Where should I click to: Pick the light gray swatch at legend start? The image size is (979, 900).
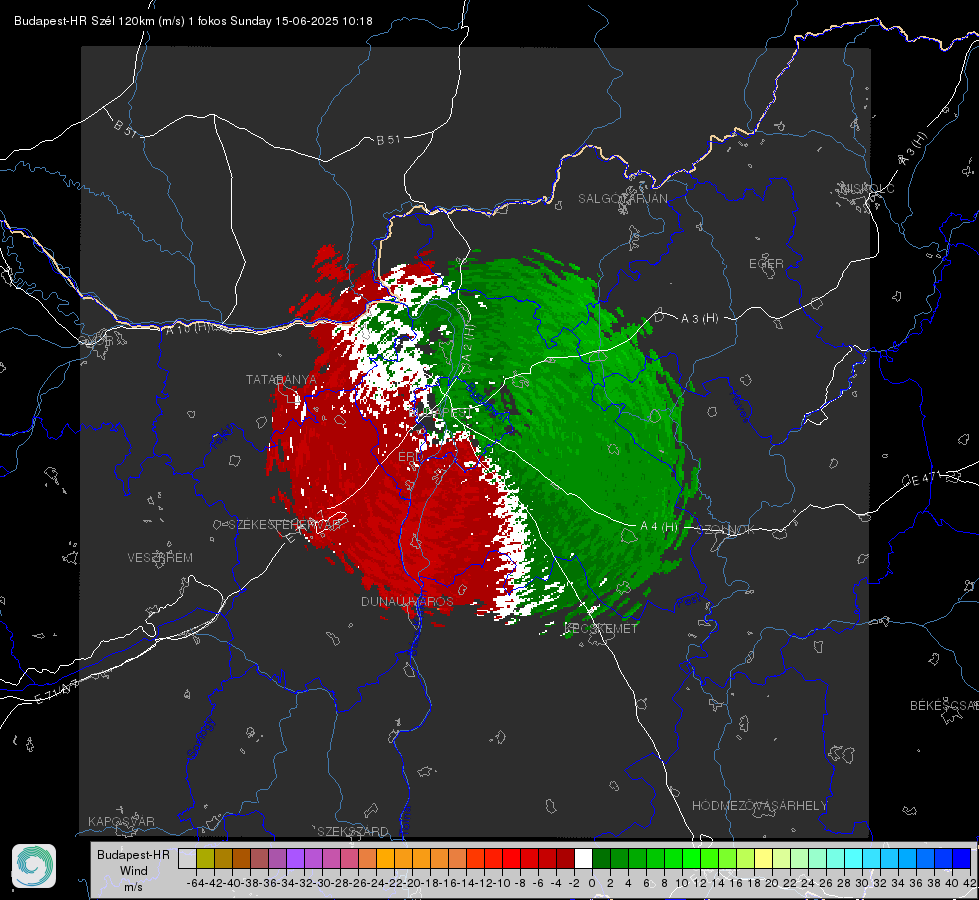[x=187, y=858]
